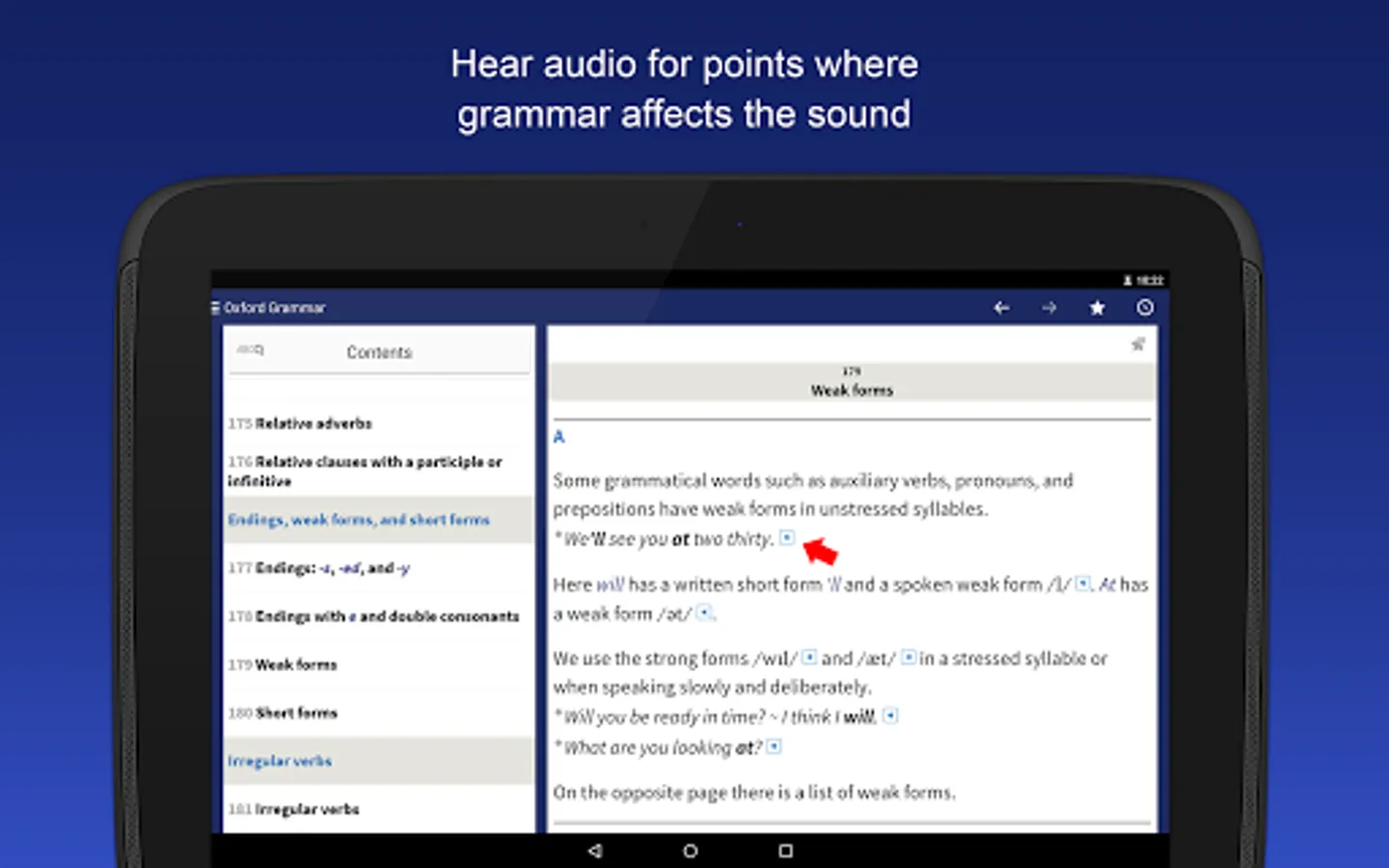
Task: Play audio for weak form /l/
Action: click(x=1083, y=583)
